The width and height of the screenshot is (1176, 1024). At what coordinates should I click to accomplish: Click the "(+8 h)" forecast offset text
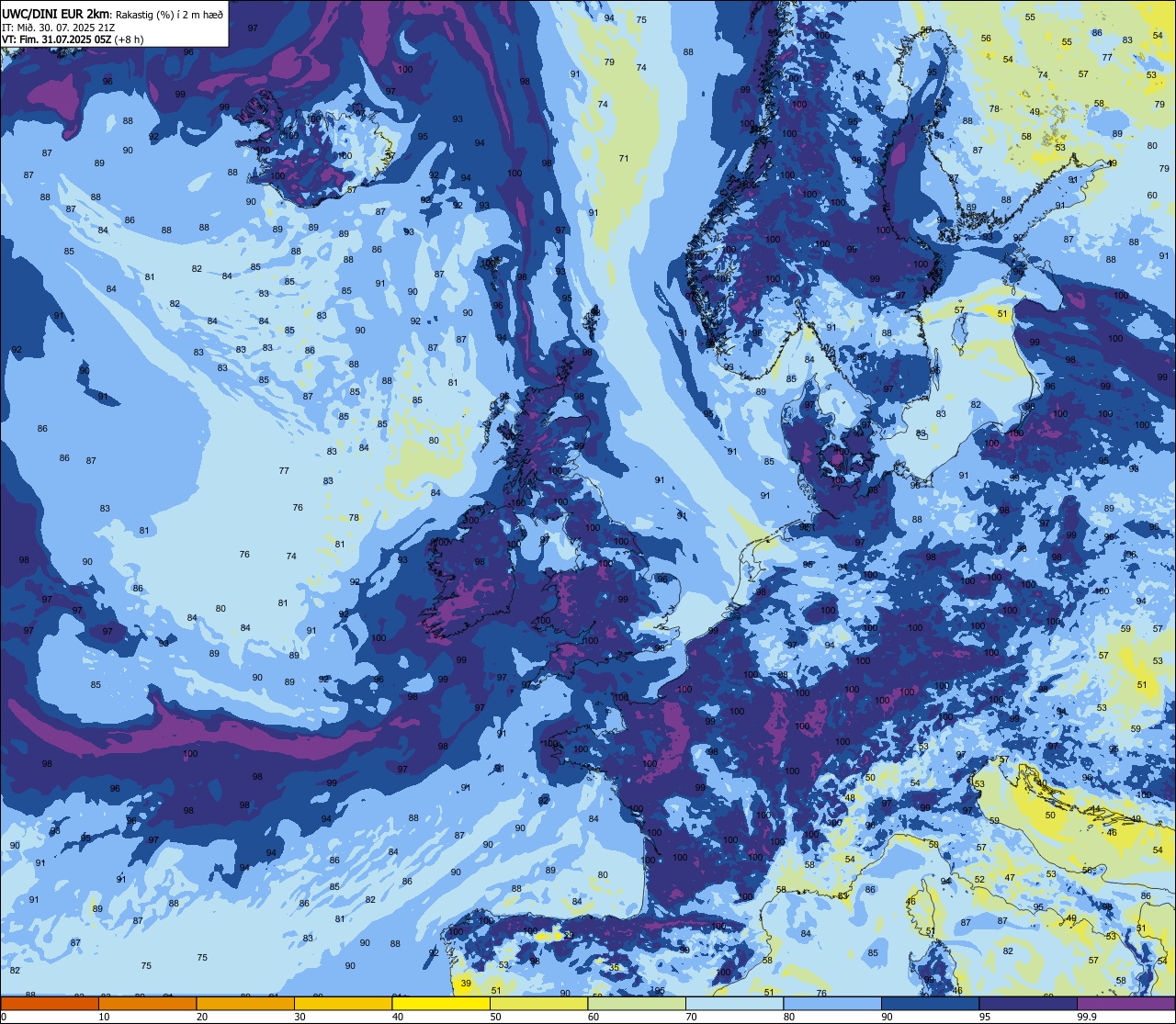pyautogui.click(x=130, y=39)
